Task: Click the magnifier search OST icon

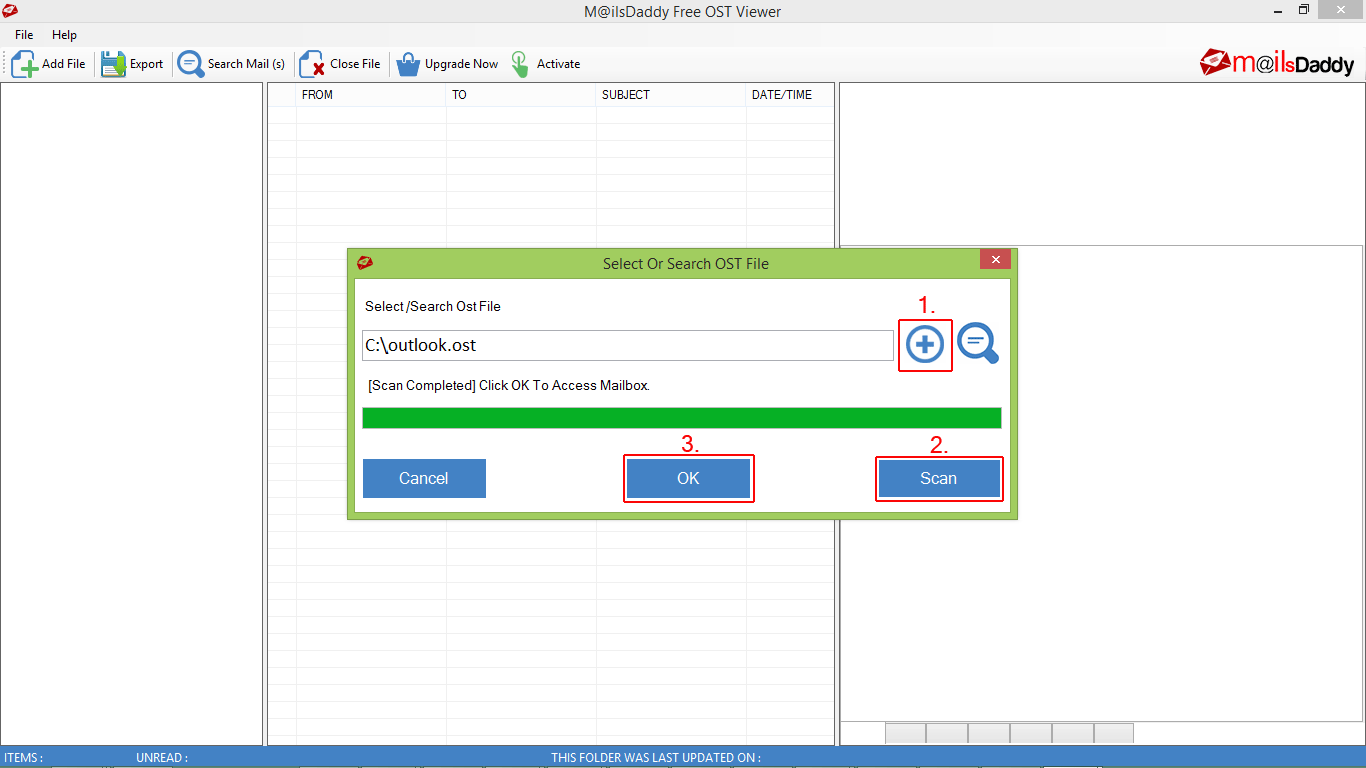Action: [x=978, y=344]
